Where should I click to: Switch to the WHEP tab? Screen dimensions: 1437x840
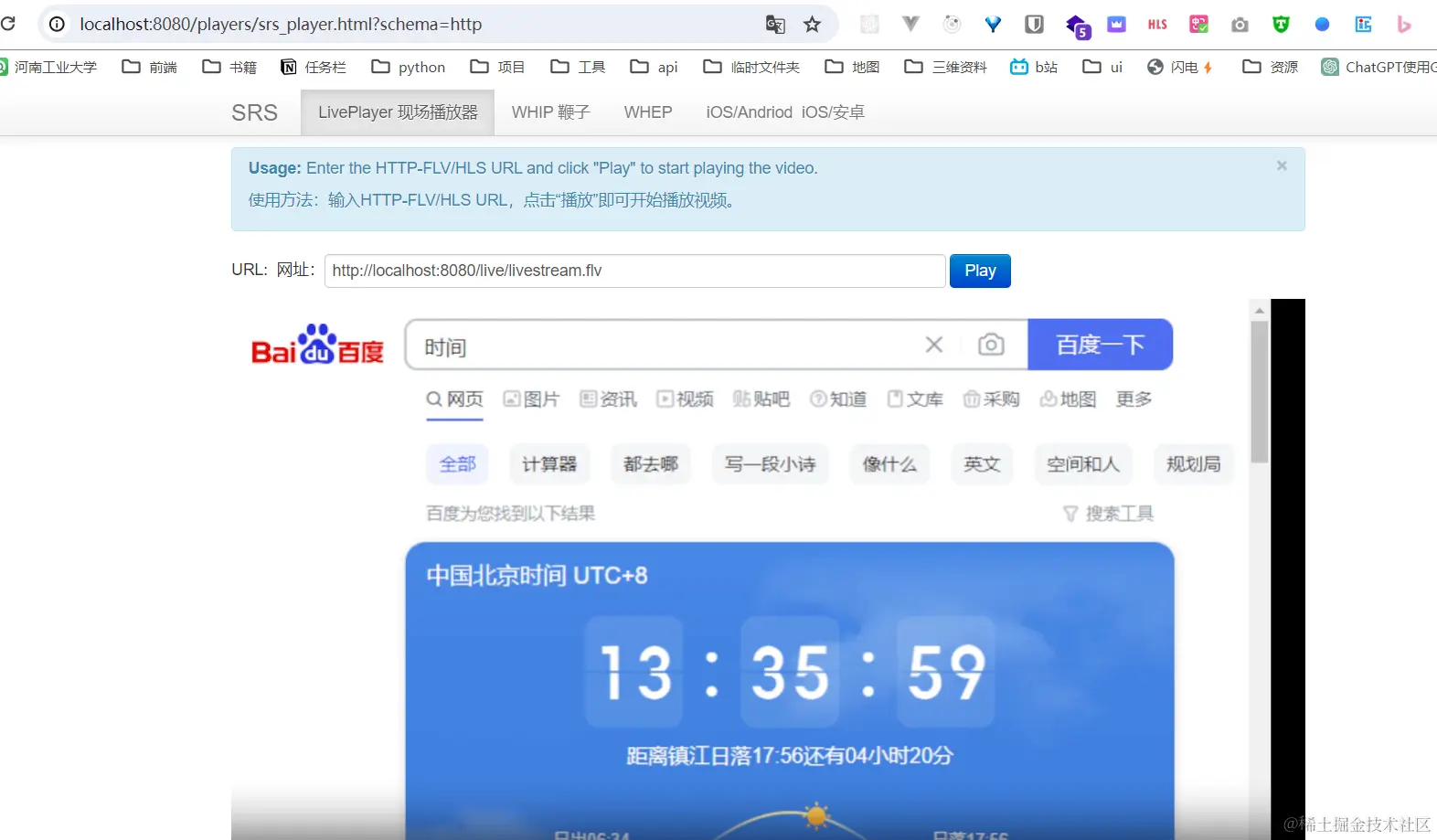648,112
